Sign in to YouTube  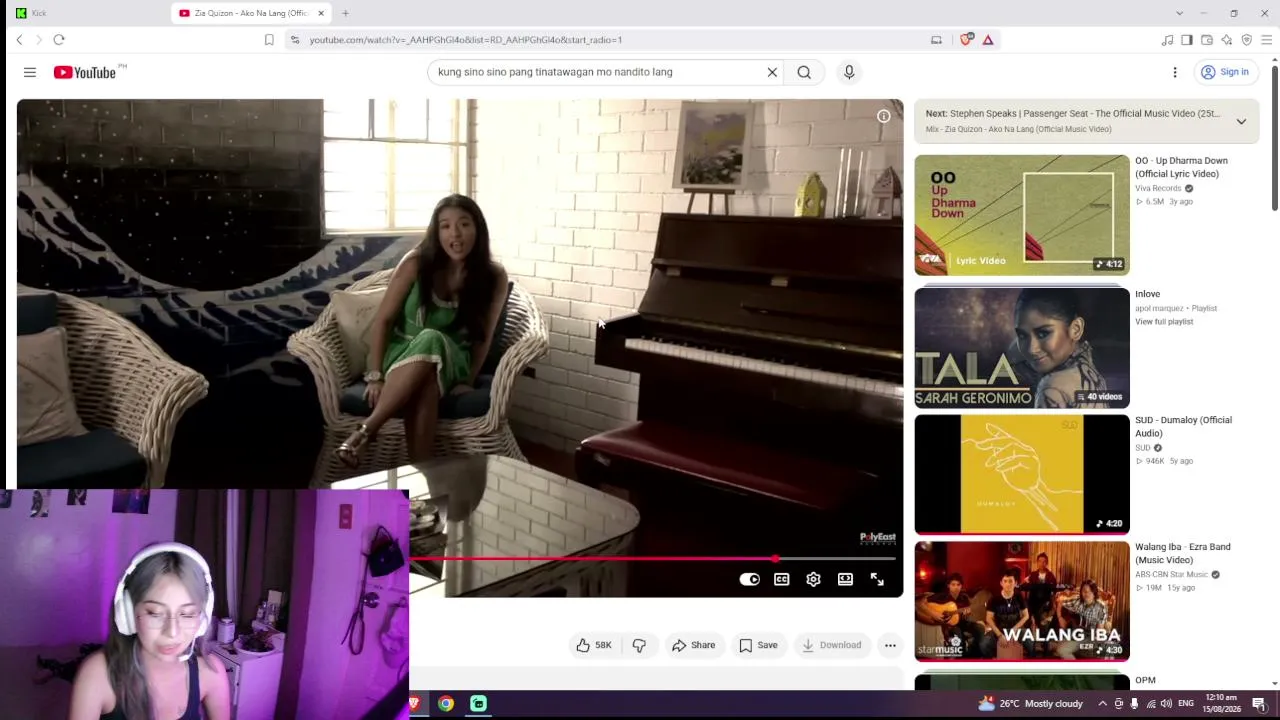pyautogui.click(x=1225, y=72)
